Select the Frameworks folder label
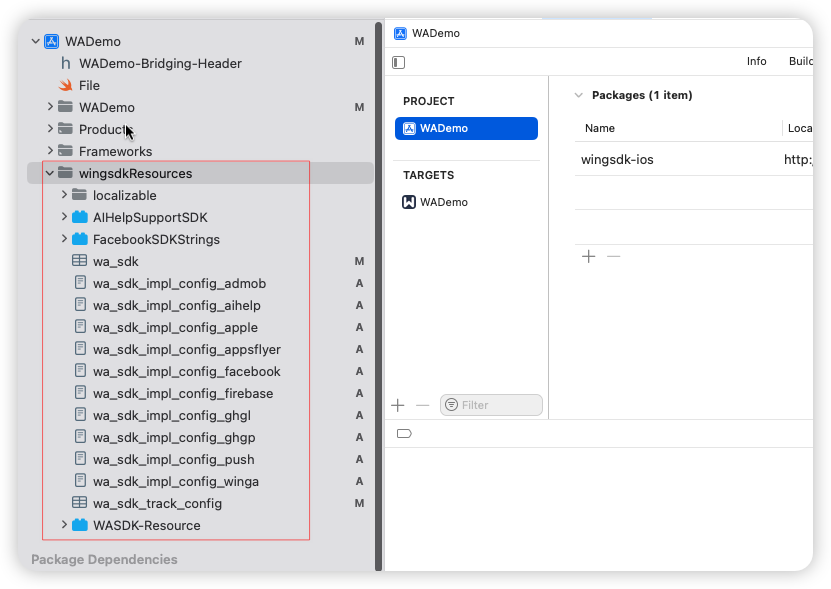 [x=116, y=151]
